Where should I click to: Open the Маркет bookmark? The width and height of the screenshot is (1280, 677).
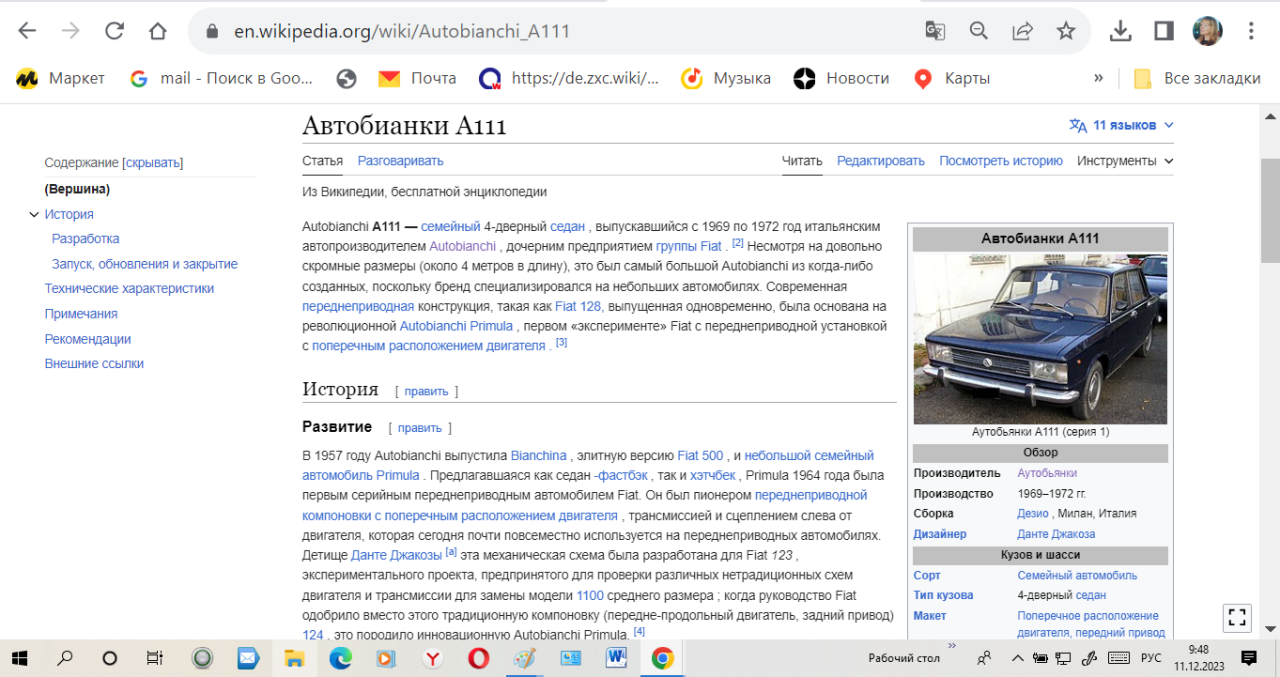pyautogui.click(x=61, y=78)
